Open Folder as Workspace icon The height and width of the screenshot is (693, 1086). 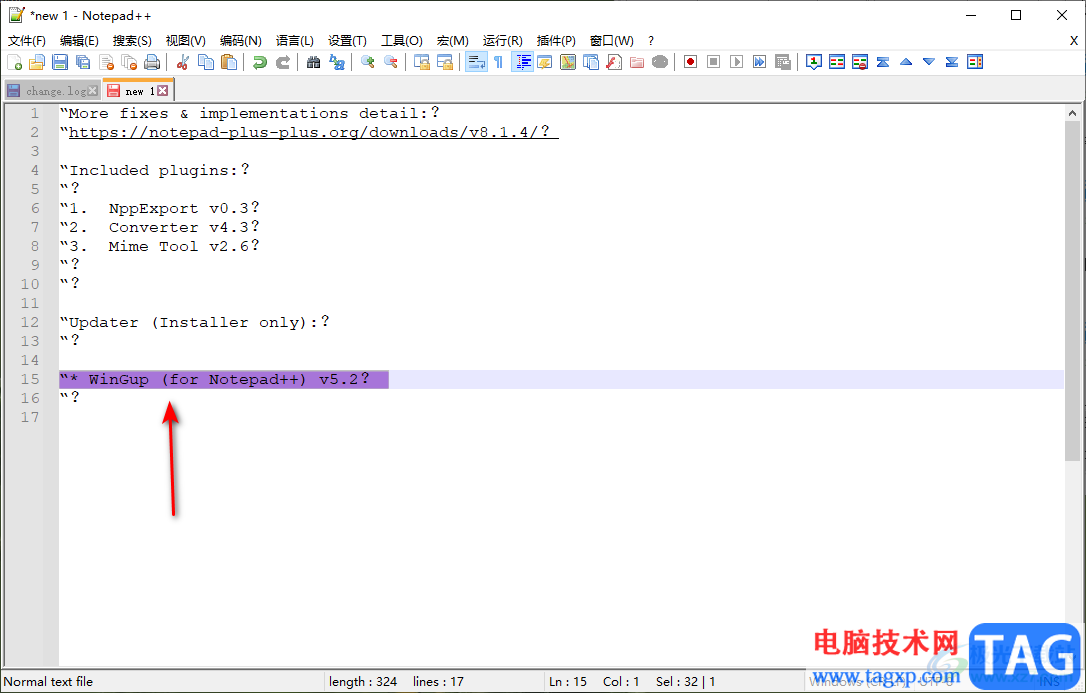click(637, 62)
